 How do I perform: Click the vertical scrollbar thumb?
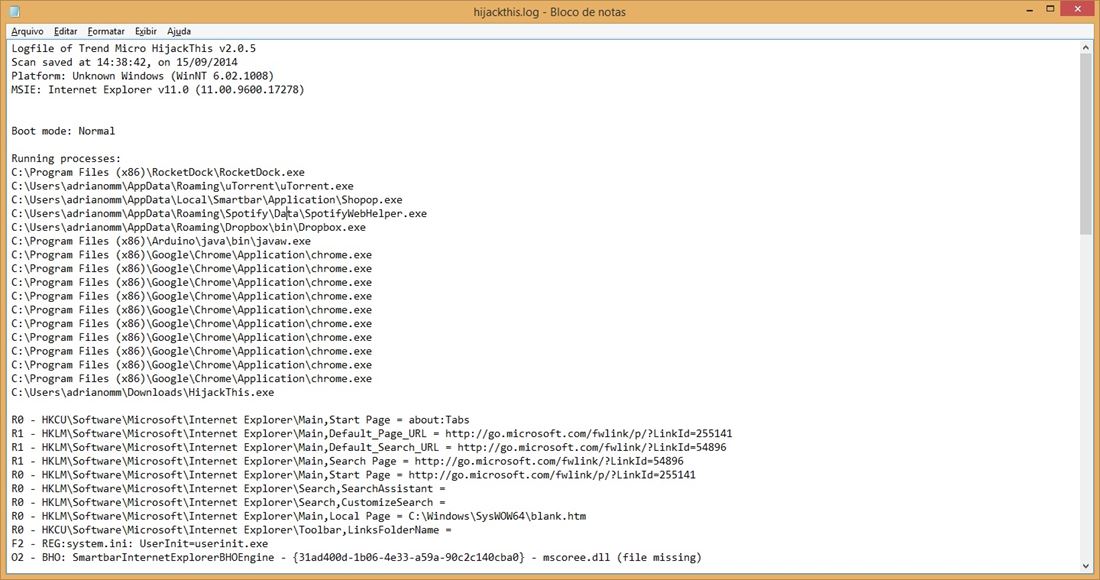coord(1086,144)
